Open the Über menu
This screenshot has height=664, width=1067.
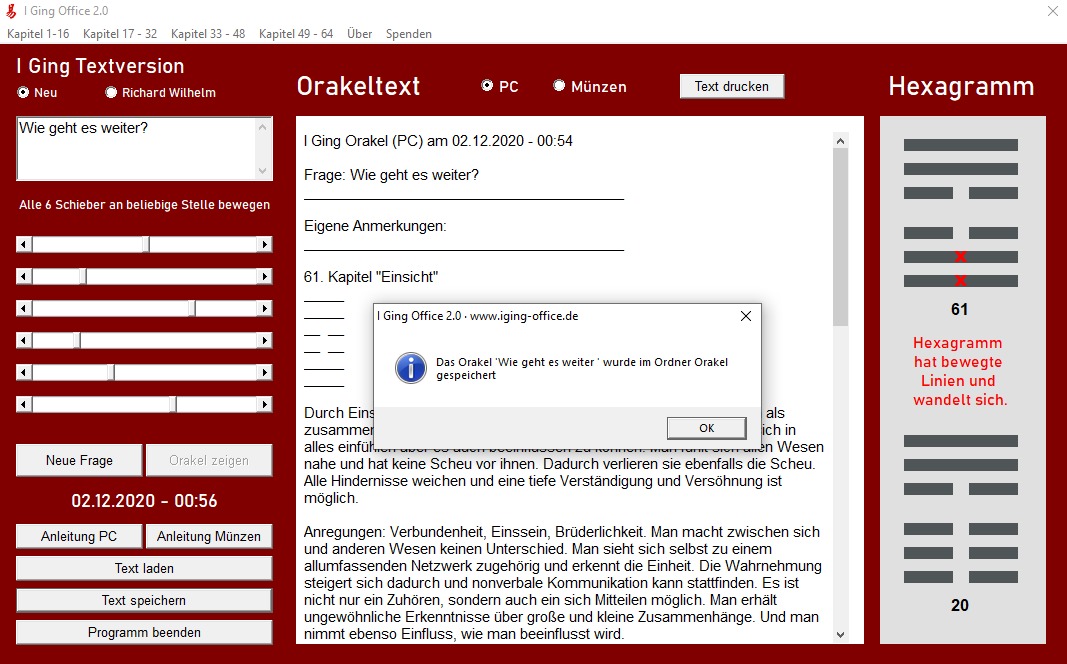pos(359,34)
